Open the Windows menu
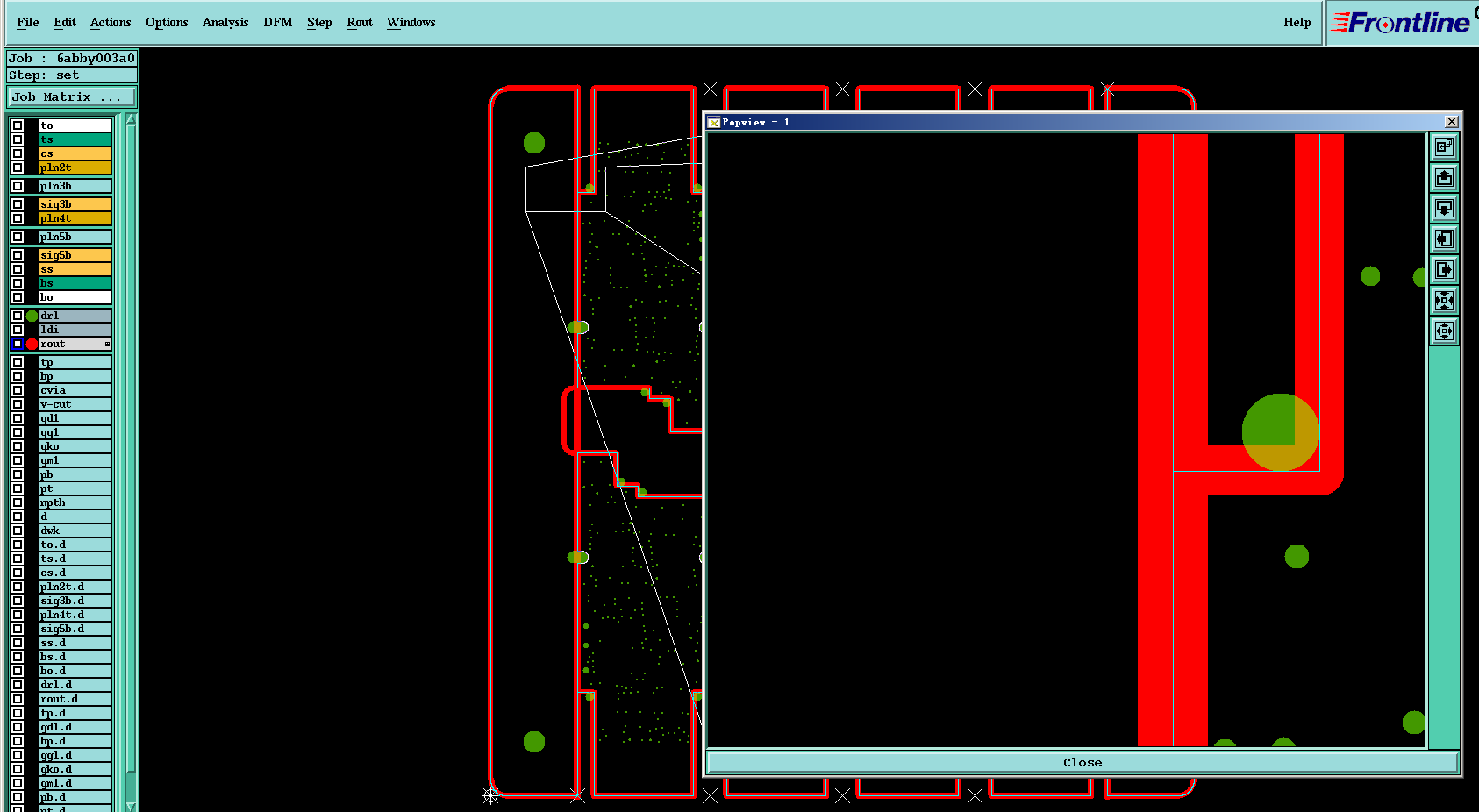 coord(411,23)
